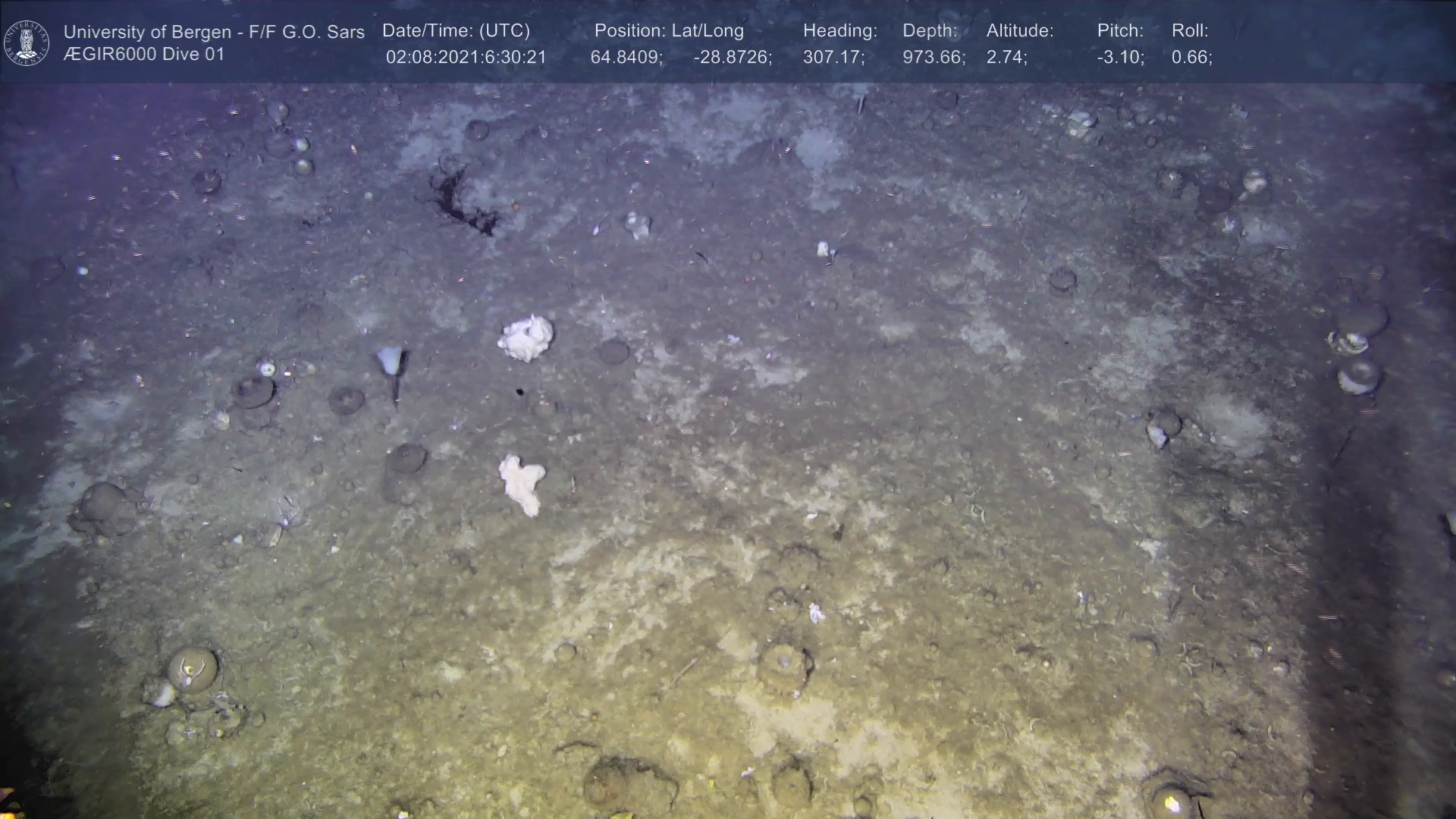Click the University of Bergen owl logo

pos(27,42)
